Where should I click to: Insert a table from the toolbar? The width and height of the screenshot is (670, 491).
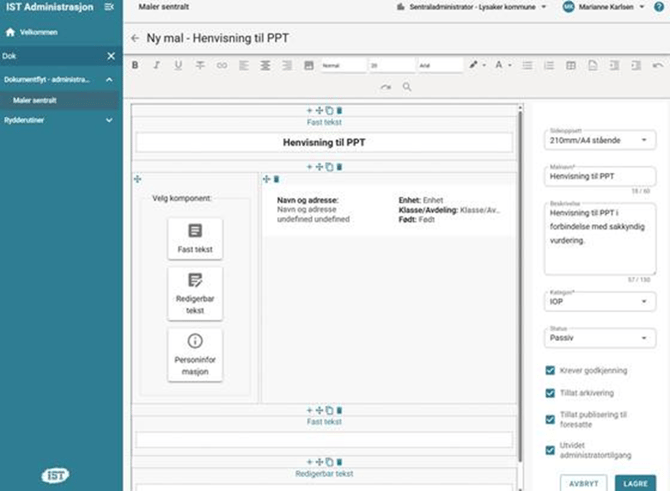(x=571, y=65)
